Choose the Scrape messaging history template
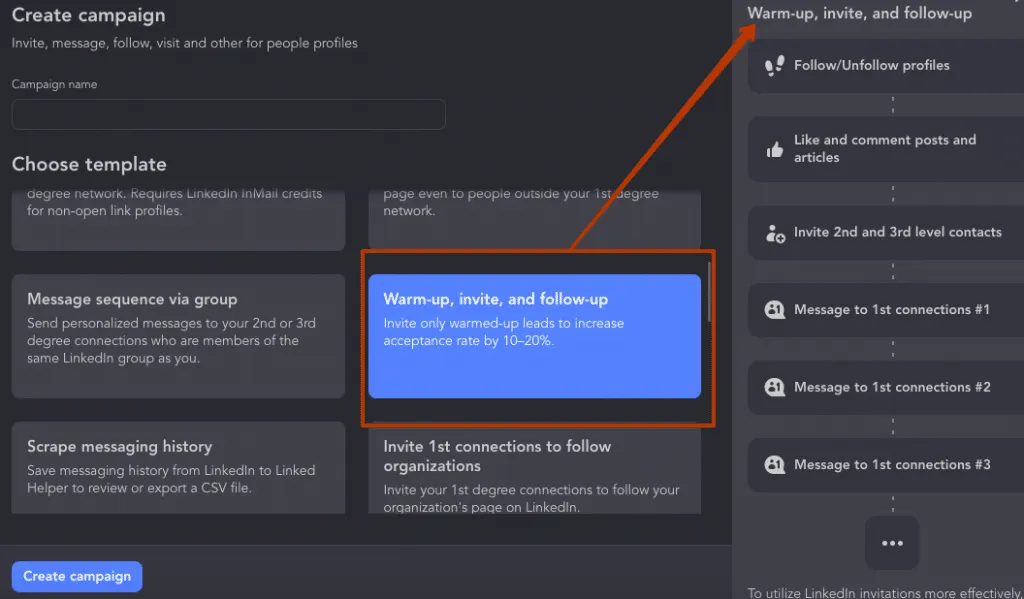This screenshot has height=599, width=1024. click(178, 468)
